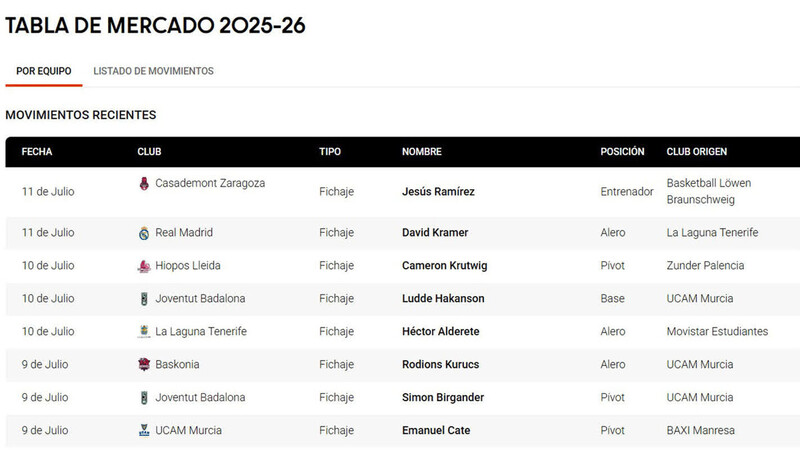This screenshot has width=800, height=450.
Task: Click the UCAM Murcia club logo
Action: pos(144,431)
